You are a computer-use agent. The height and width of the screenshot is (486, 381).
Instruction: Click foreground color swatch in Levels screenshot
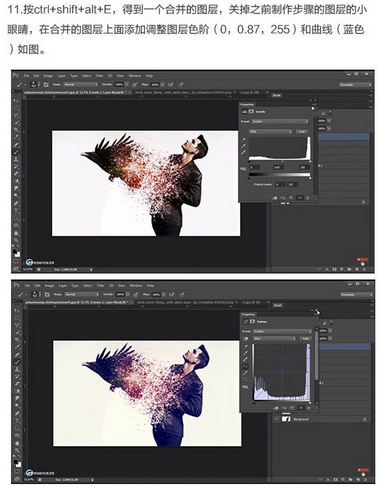[x=15, y=251]
